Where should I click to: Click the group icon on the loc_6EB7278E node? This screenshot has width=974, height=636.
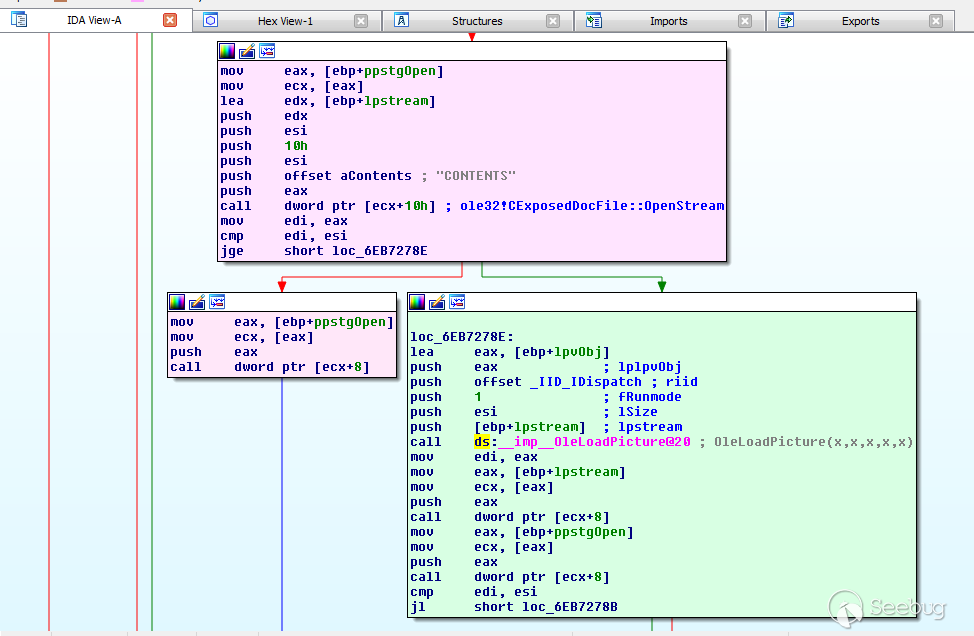(457, 301)
